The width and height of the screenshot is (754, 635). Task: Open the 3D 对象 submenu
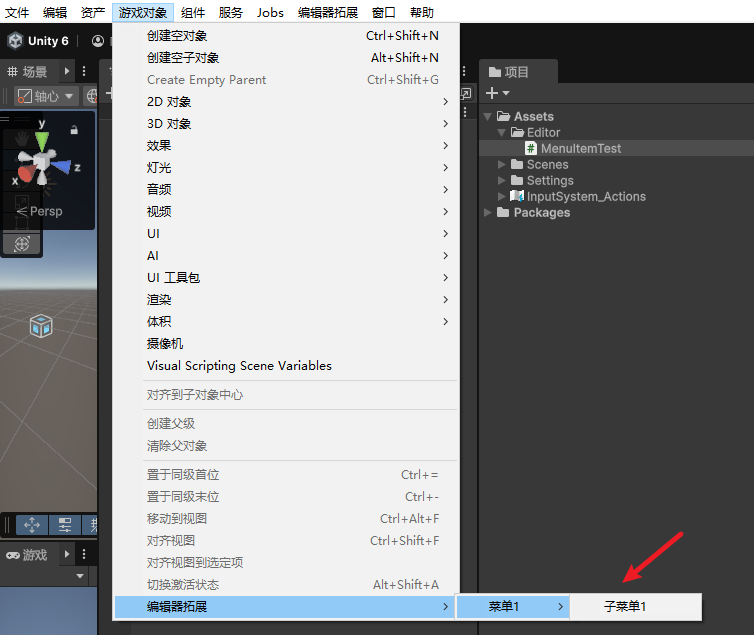(287, 124)
